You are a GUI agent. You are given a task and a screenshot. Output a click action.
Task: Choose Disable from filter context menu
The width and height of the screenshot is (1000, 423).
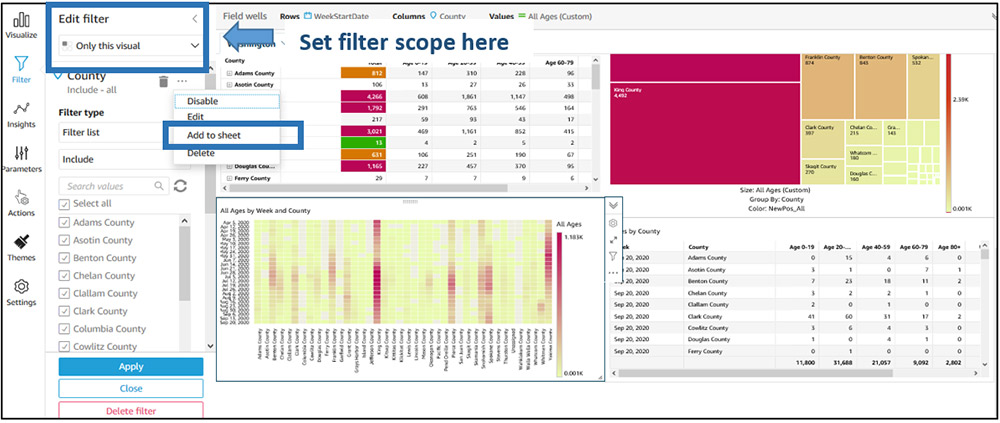[226, 101]
